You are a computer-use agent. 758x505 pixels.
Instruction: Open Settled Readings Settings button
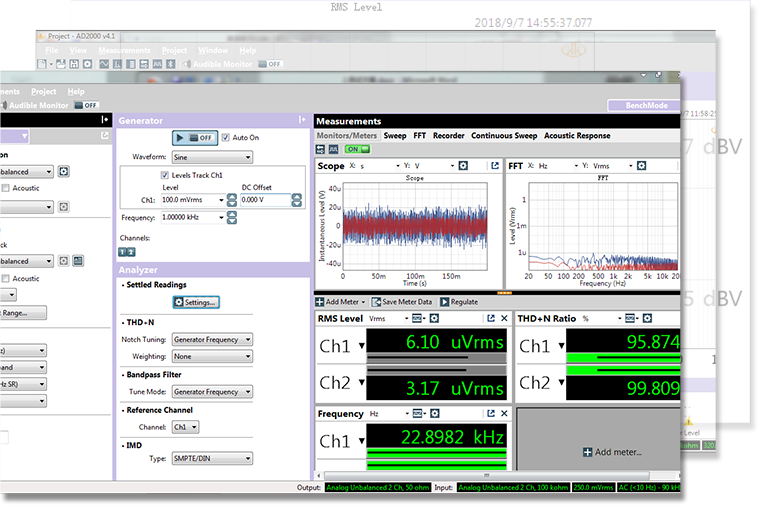[x=196, y=303]
